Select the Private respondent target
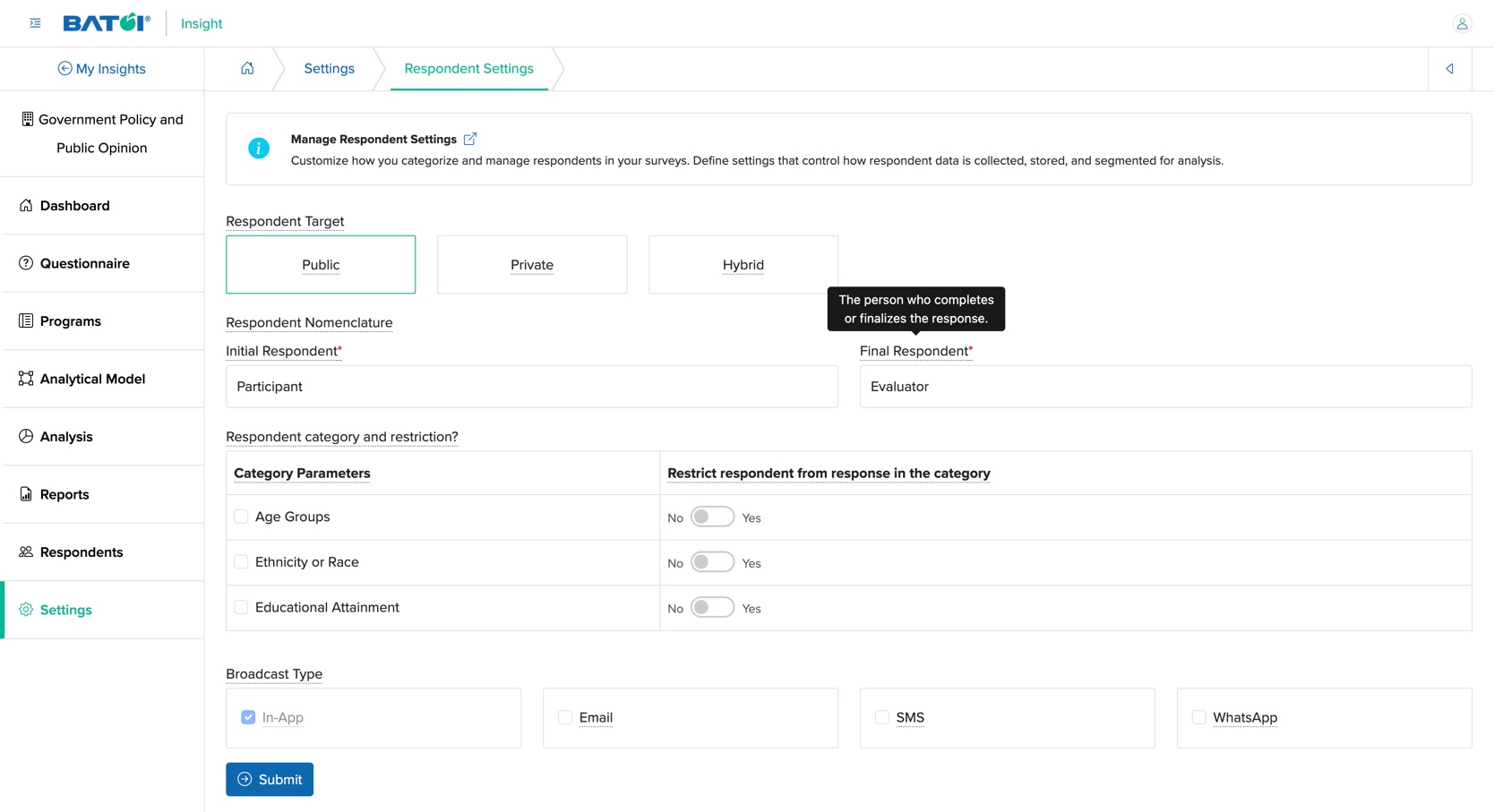 (532, 265)
